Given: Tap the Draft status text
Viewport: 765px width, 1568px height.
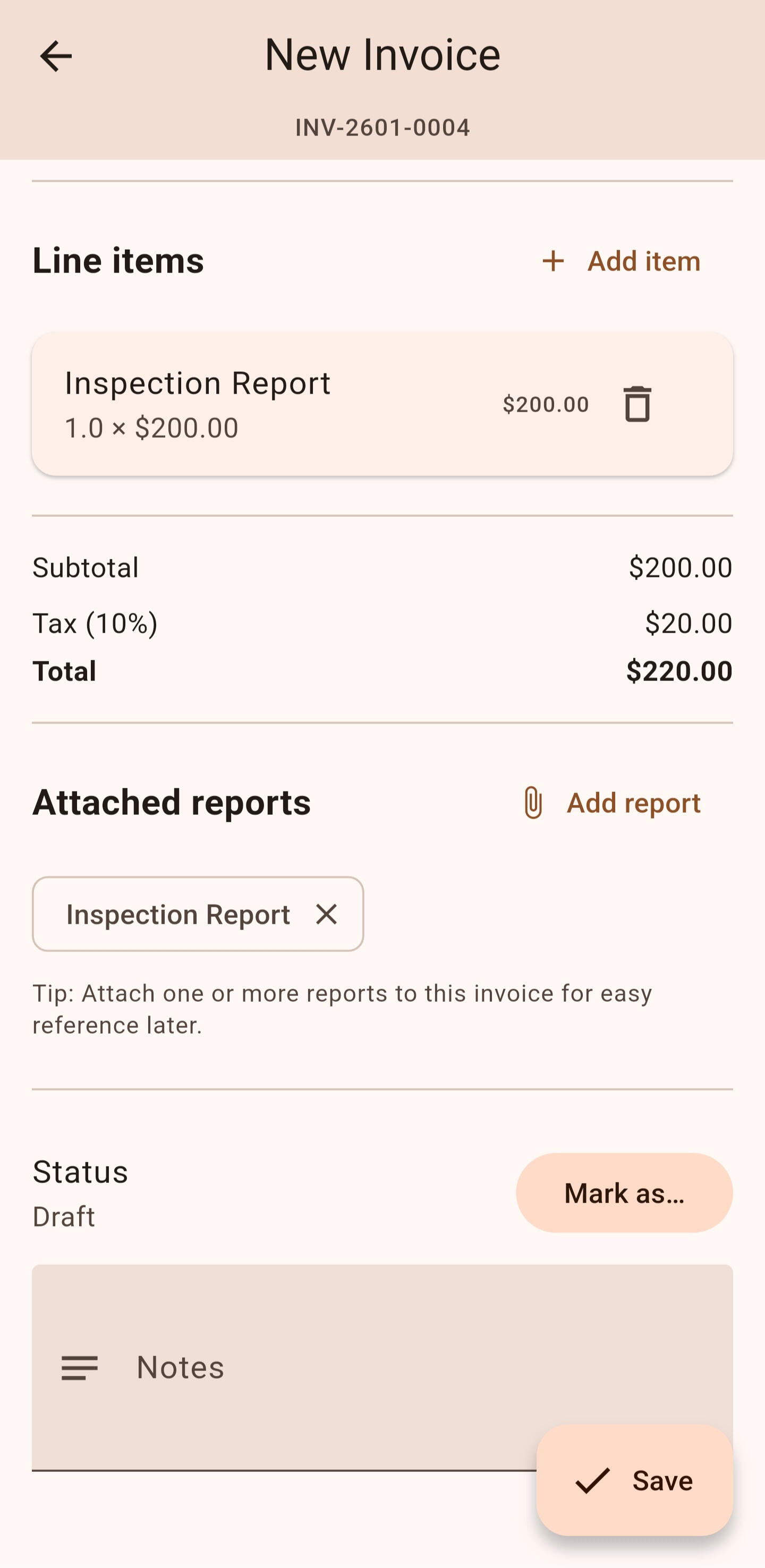Looking at the screenshot, I should [x=64, y=1217].
